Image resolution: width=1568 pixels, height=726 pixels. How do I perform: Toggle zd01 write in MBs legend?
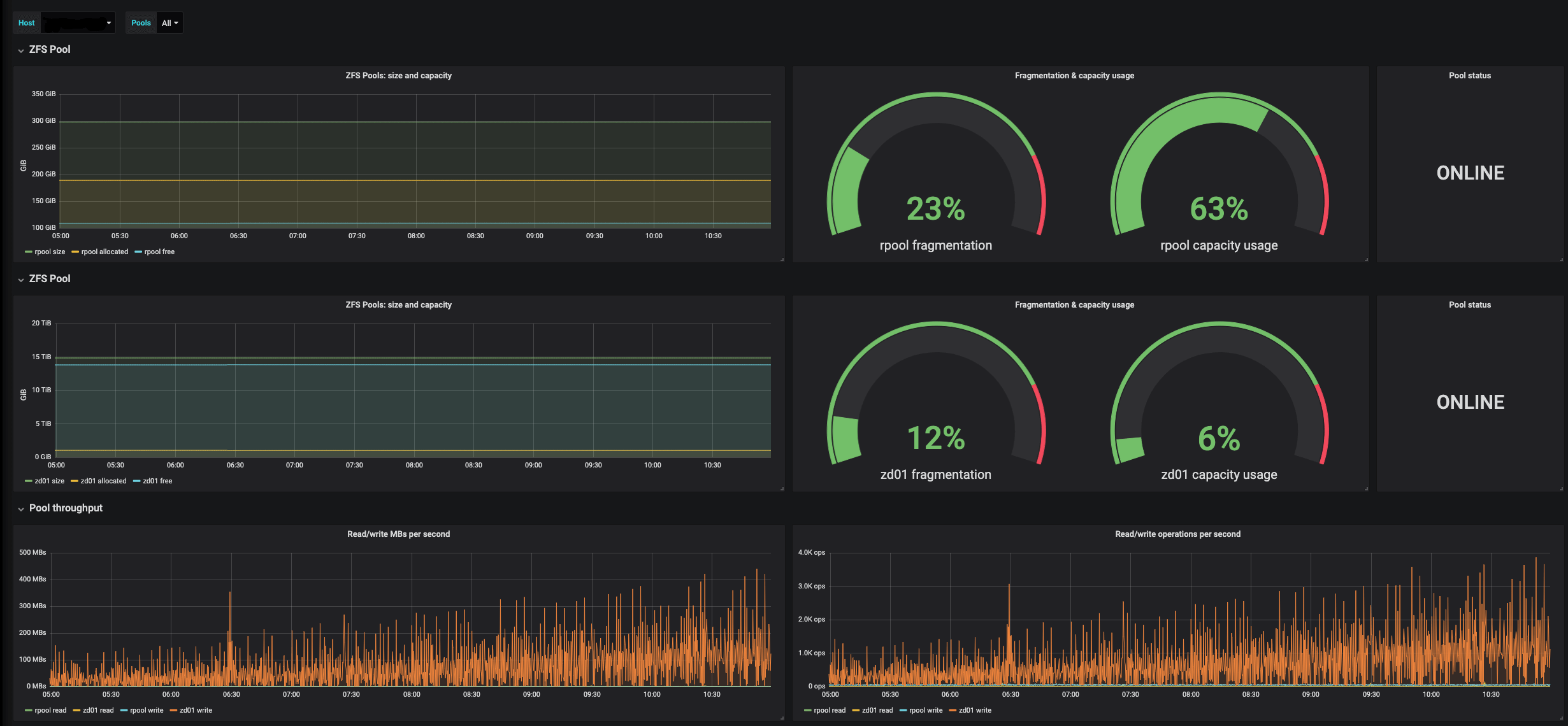196,711
